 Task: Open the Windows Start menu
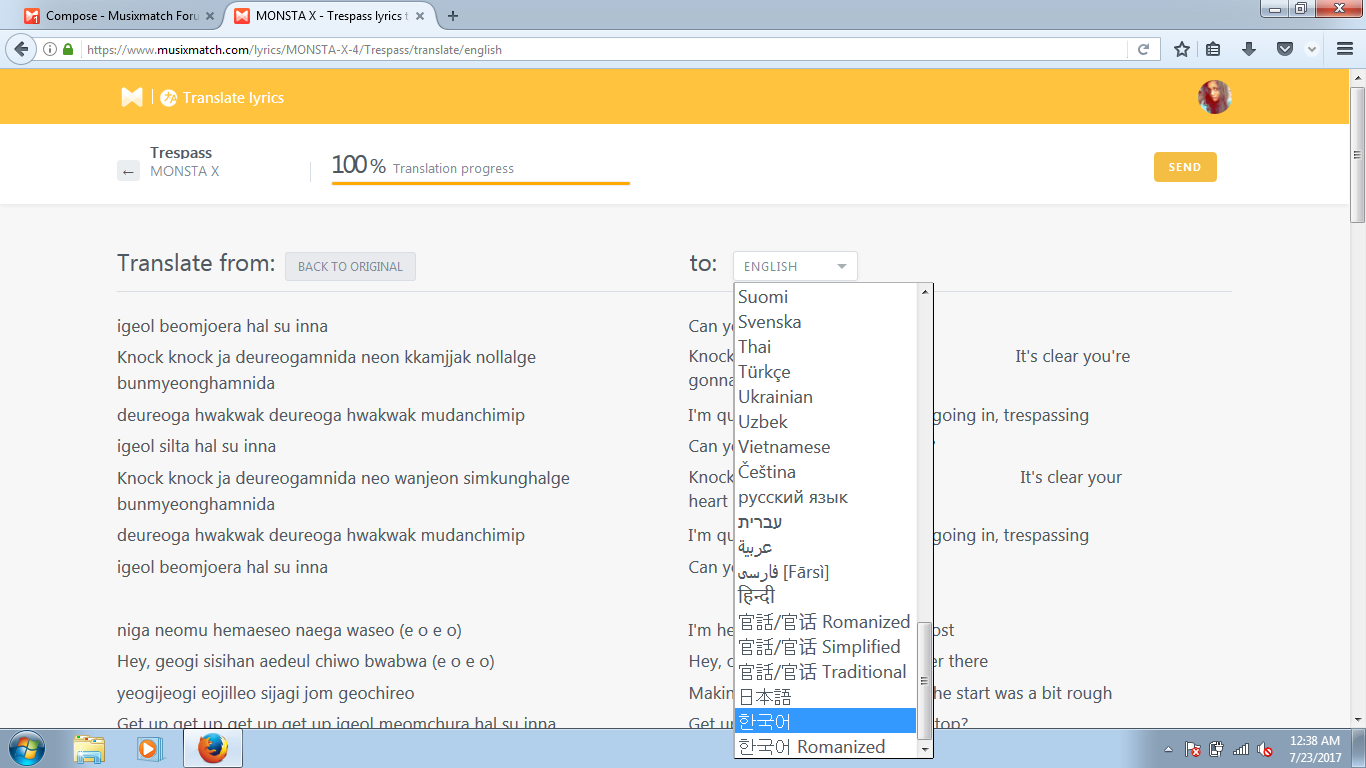point(26,748)
